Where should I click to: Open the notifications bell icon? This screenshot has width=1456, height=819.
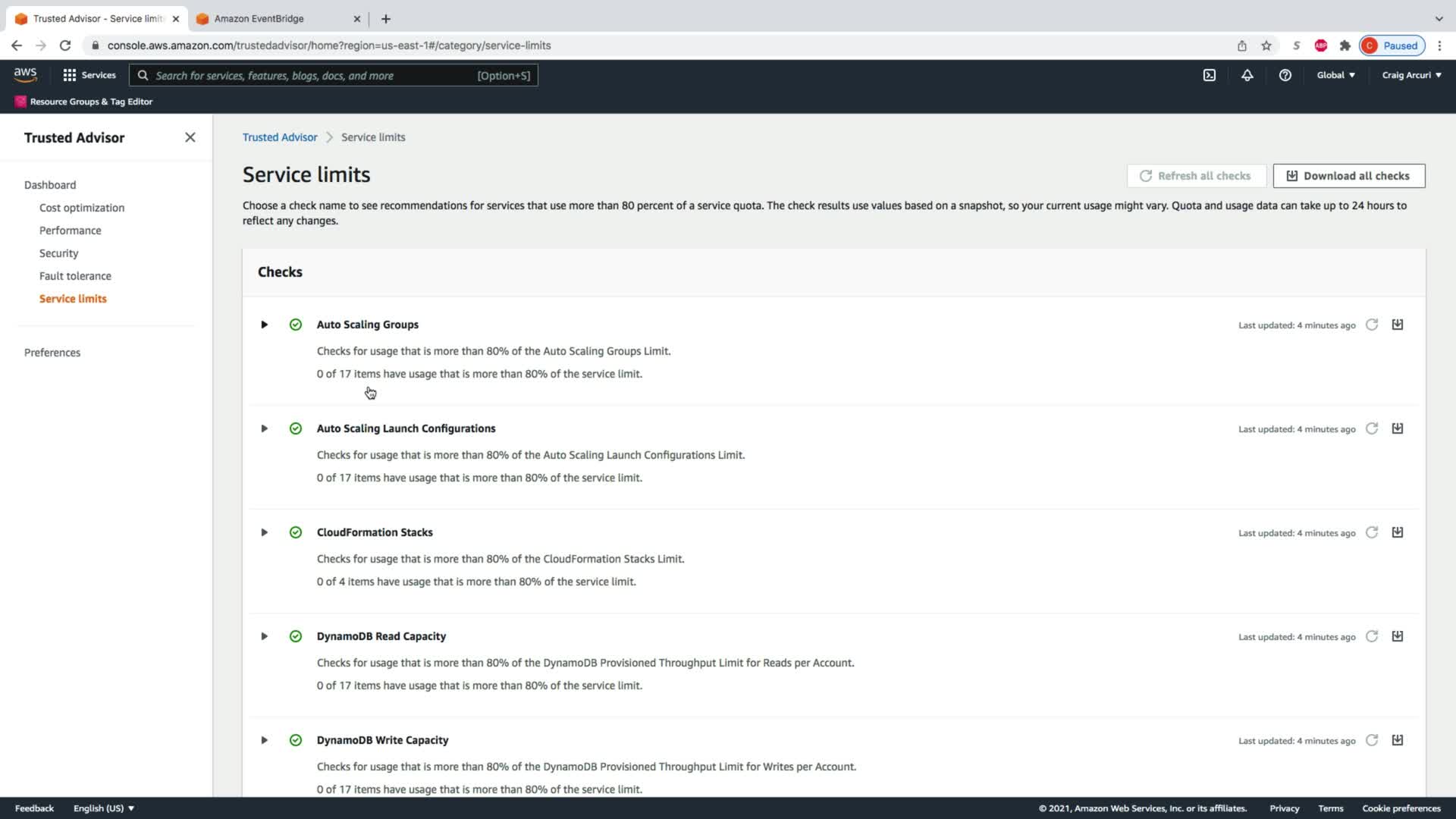pos(1247,75)
